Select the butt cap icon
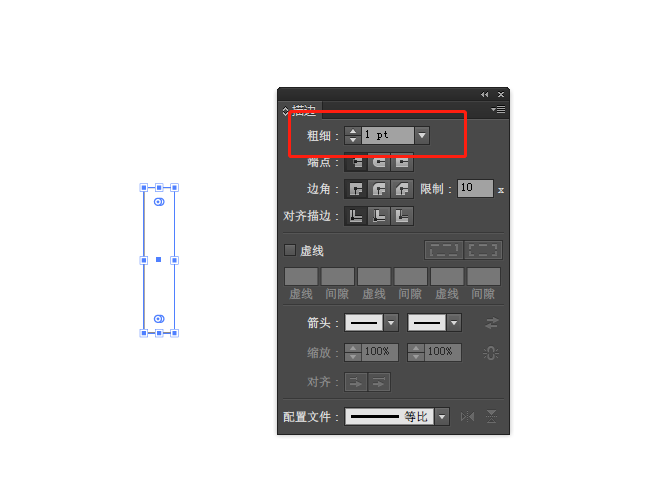The height and width of the screenshot is (496, 645). pyautogui.click(x=356, y=162)
